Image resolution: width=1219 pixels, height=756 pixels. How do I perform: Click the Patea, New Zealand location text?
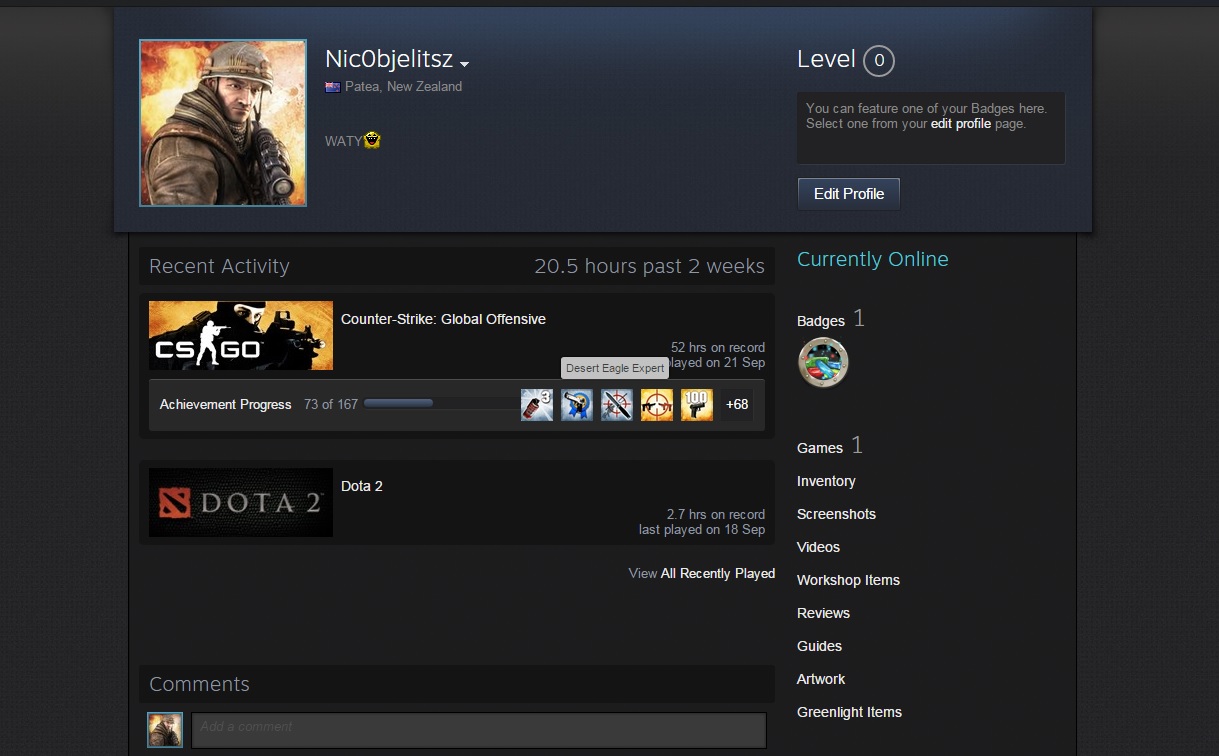click(403, 87)
